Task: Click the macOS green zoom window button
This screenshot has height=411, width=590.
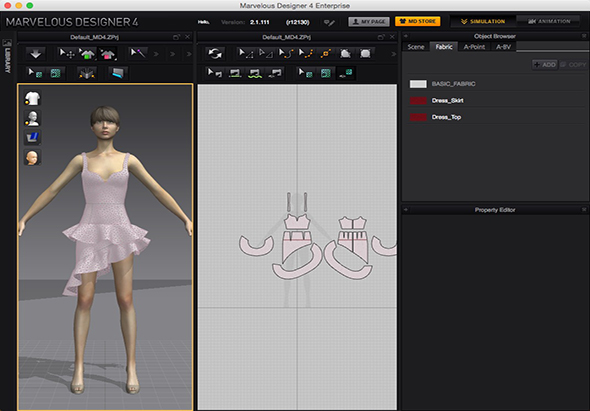Action: click(x=30, y=5)
